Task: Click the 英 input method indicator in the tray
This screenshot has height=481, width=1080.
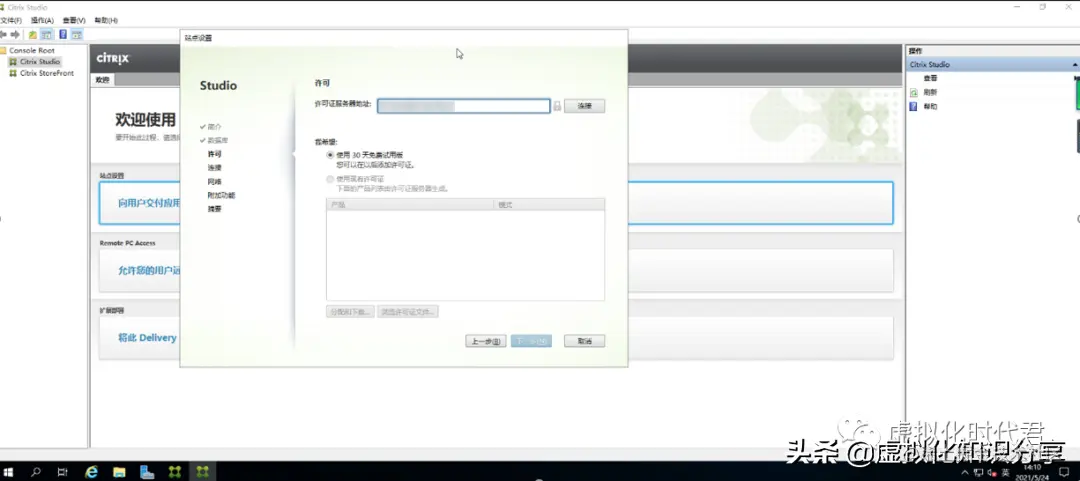Action: [1006, 473]
